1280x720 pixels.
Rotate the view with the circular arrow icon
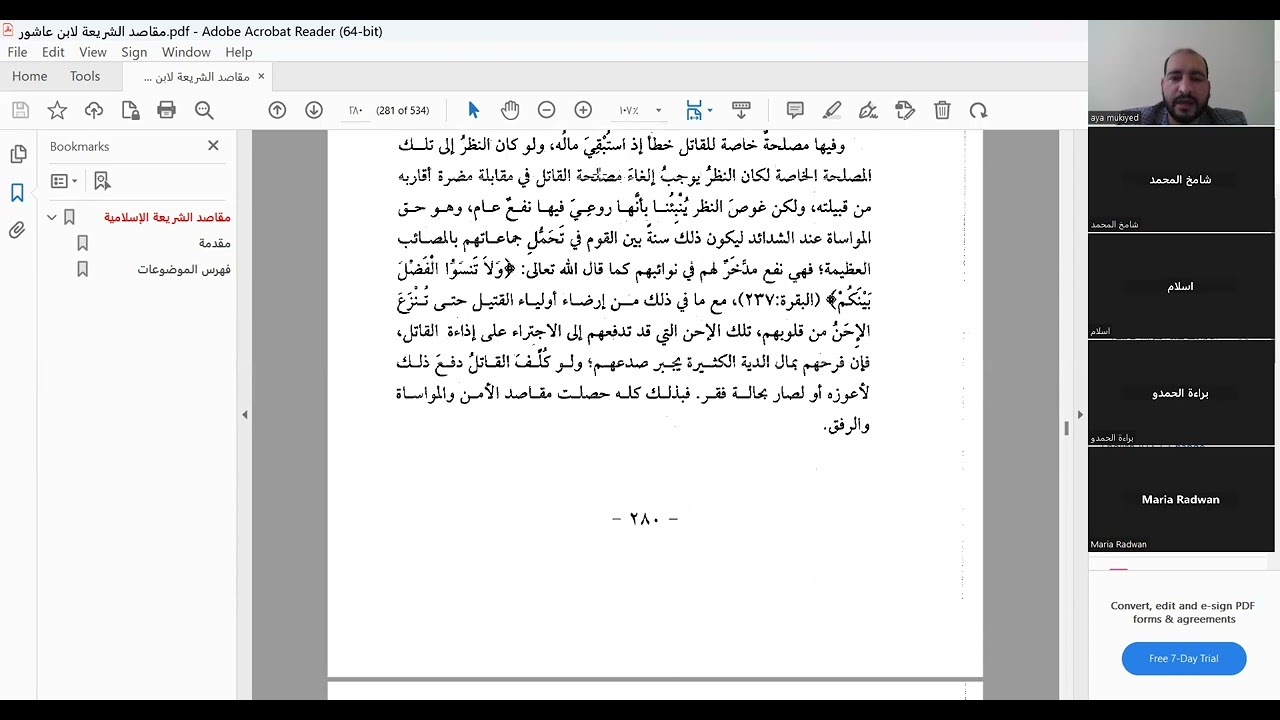978,110
